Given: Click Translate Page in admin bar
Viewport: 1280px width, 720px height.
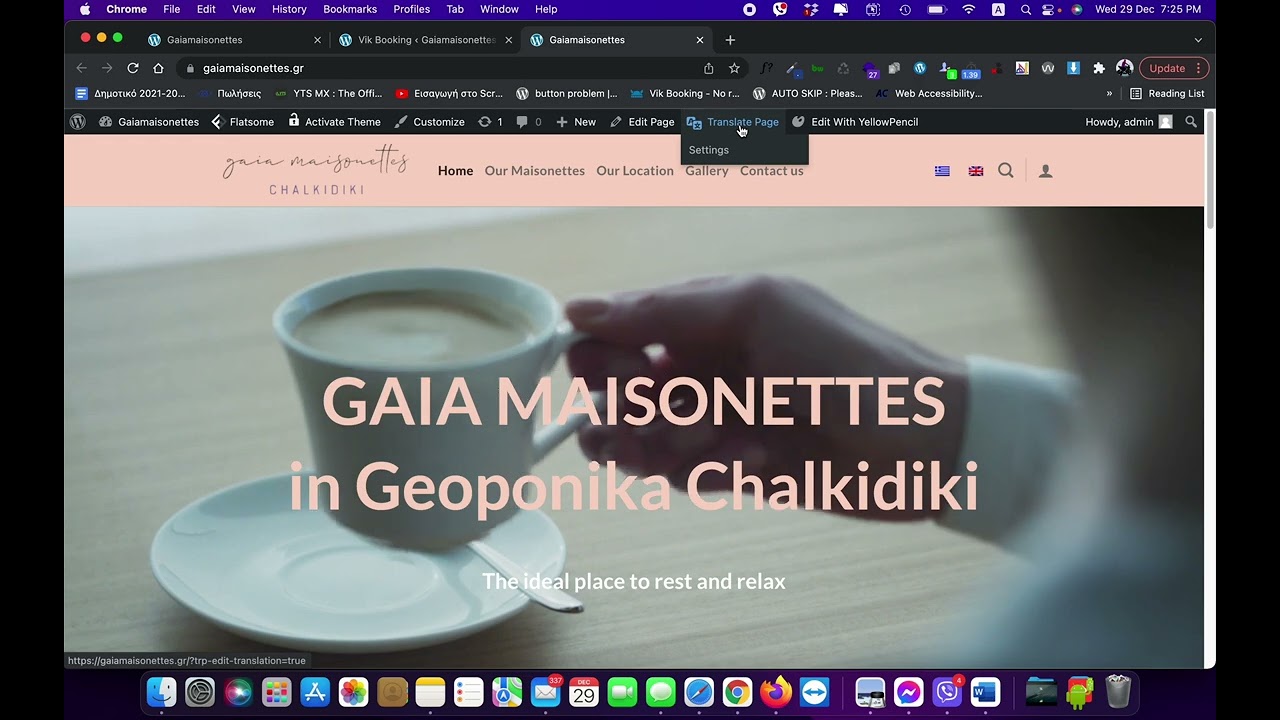Looking at the screenshot, I should pyautogui.click(x=733, y=122).
